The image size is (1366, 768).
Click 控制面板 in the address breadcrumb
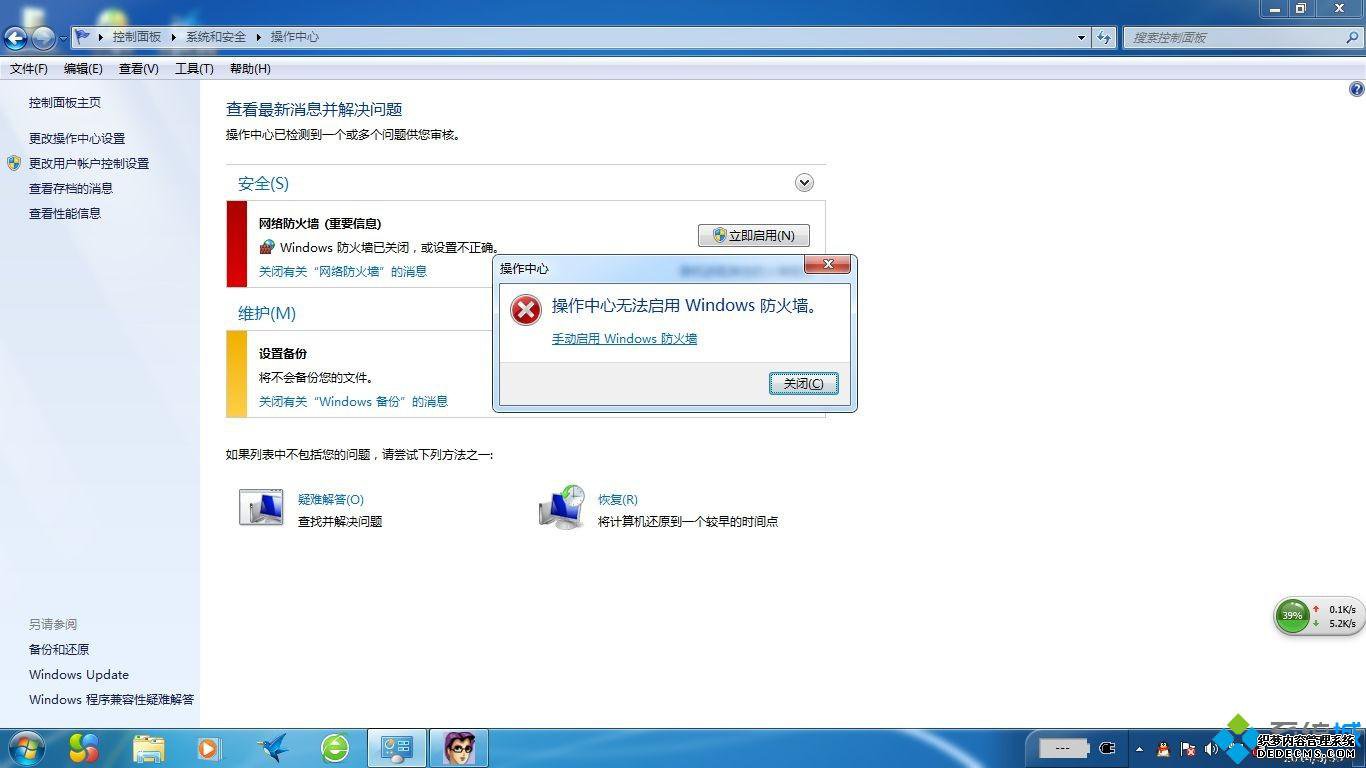(137, 37)
